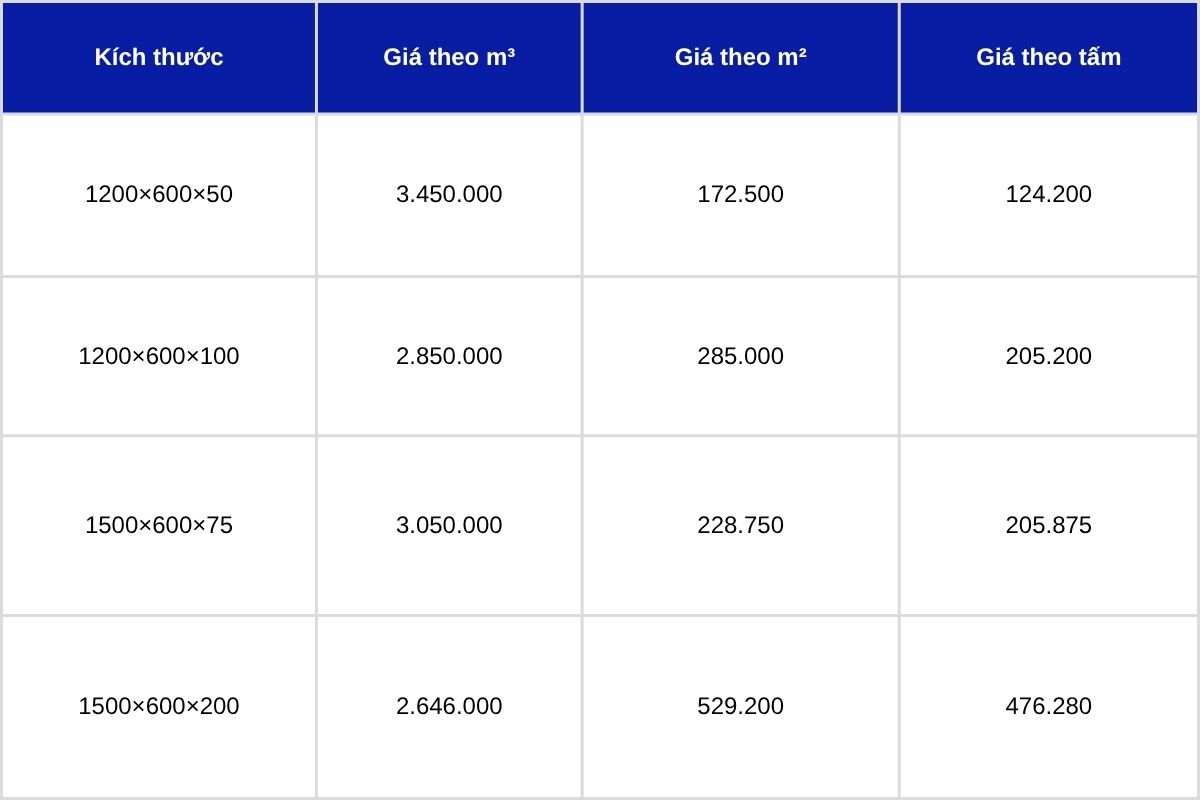The width and height of the screenshot is (1200, 800).
Task: Click the 476.280 per-sheet price
Action: [1049, 706]
